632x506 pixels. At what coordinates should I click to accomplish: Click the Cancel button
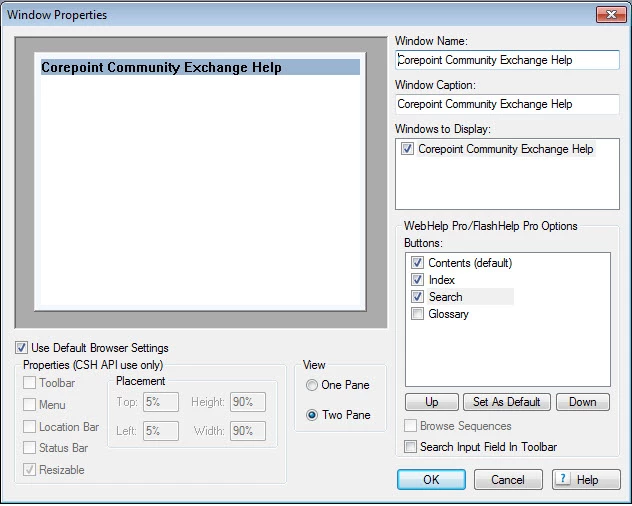click(x=508, y=480)
